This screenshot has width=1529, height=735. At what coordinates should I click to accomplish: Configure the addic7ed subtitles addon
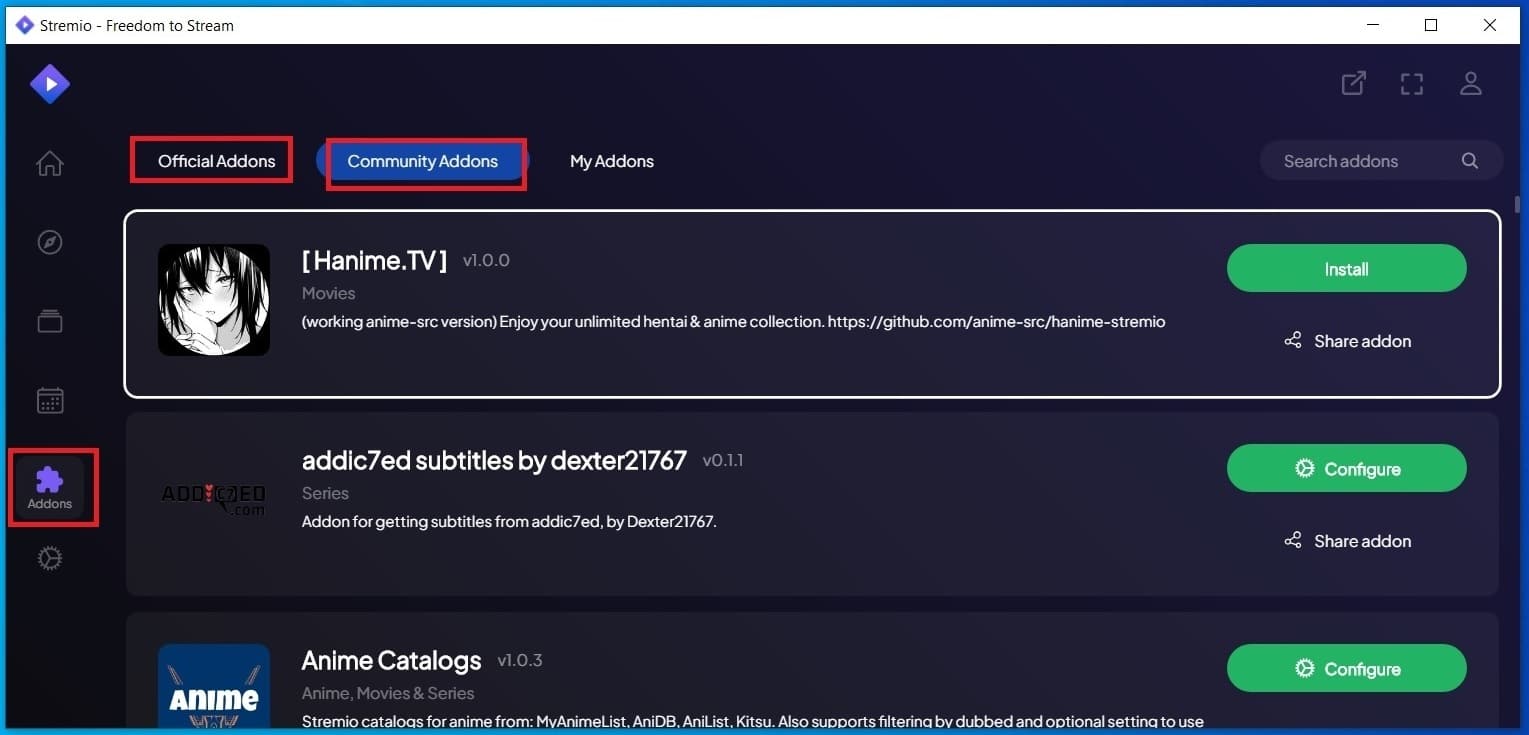[1346, 469]
